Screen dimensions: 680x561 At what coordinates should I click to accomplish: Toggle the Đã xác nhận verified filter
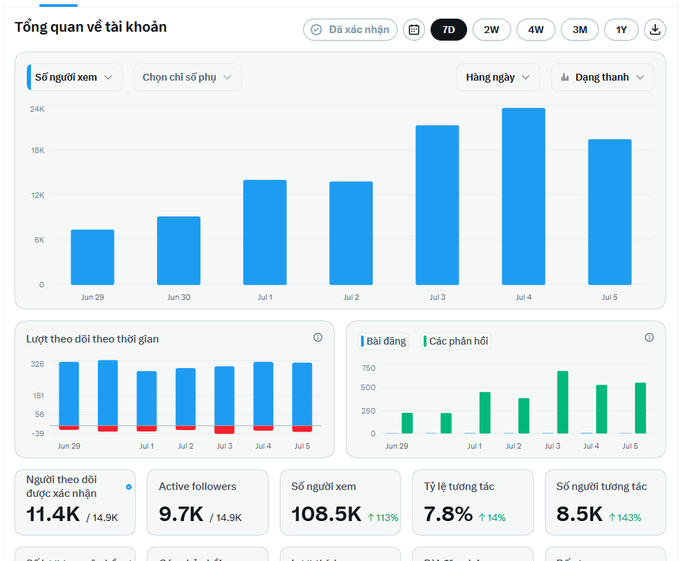[350, 29]
